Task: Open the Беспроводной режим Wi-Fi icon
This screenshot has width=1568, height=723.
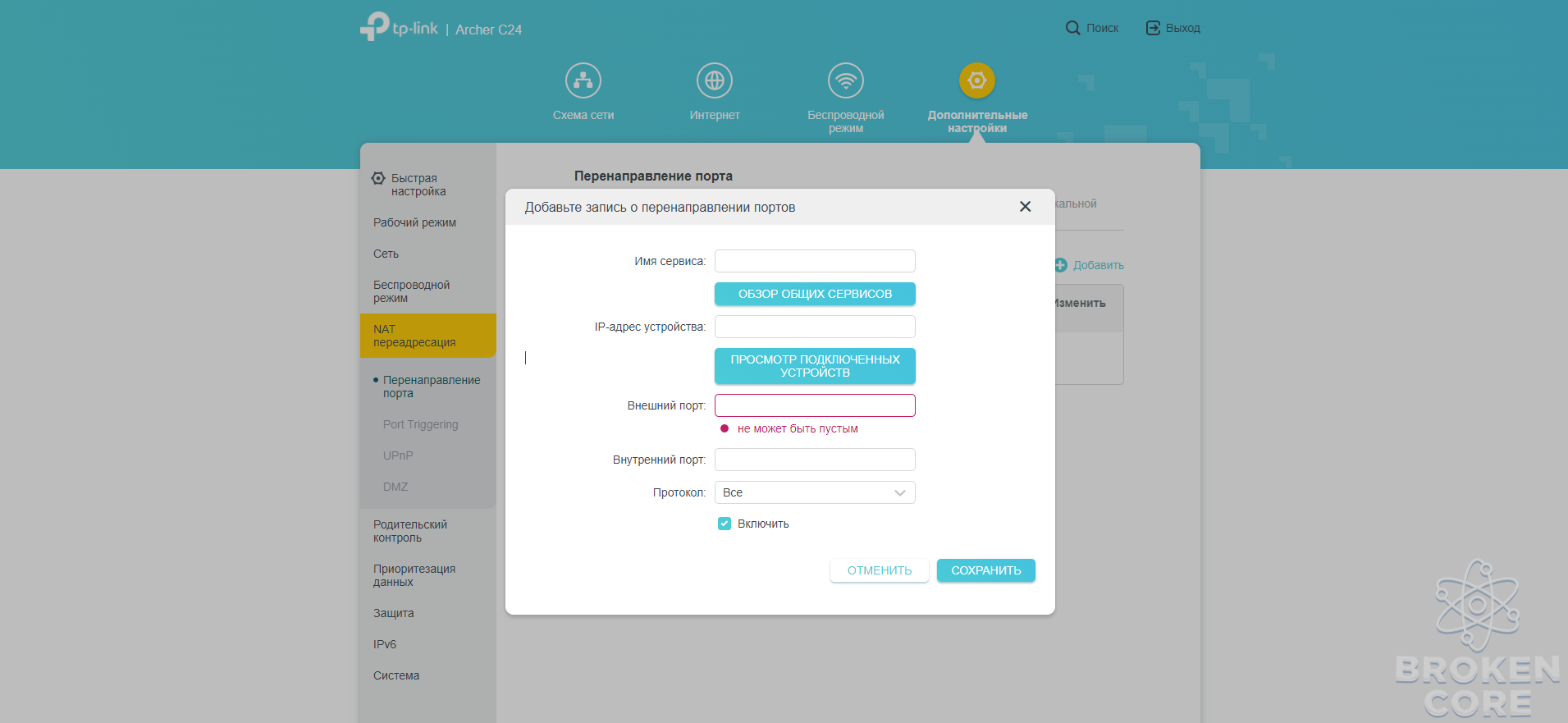Action: click(846, 80)
